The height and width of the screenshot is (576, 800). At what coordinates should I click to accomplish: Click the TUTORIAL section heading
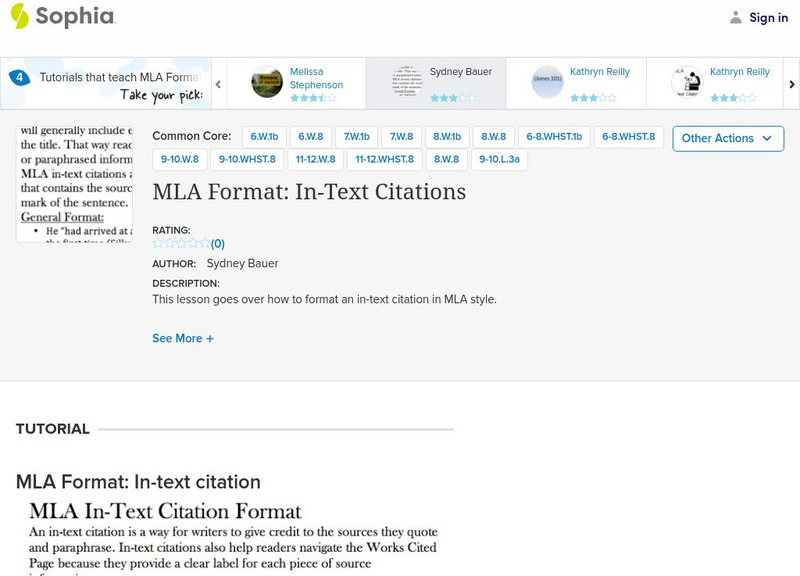coord(53,429)
